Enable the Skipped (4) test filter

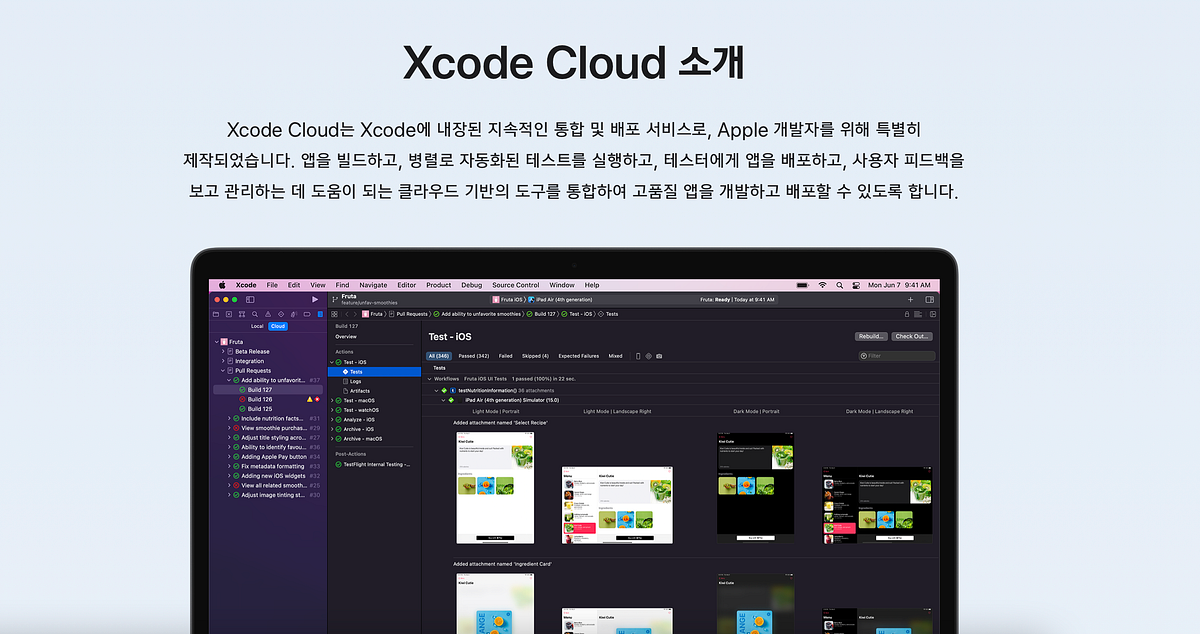535,356
